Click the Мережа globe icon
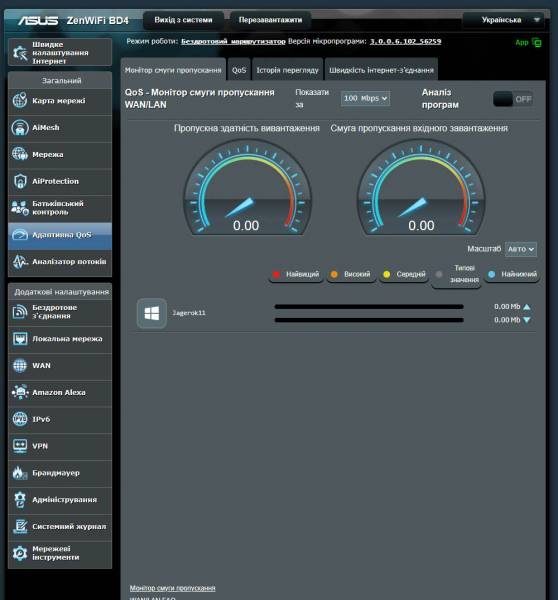The image size is (558, 600). pyautogui.click(x=20, y=154)
